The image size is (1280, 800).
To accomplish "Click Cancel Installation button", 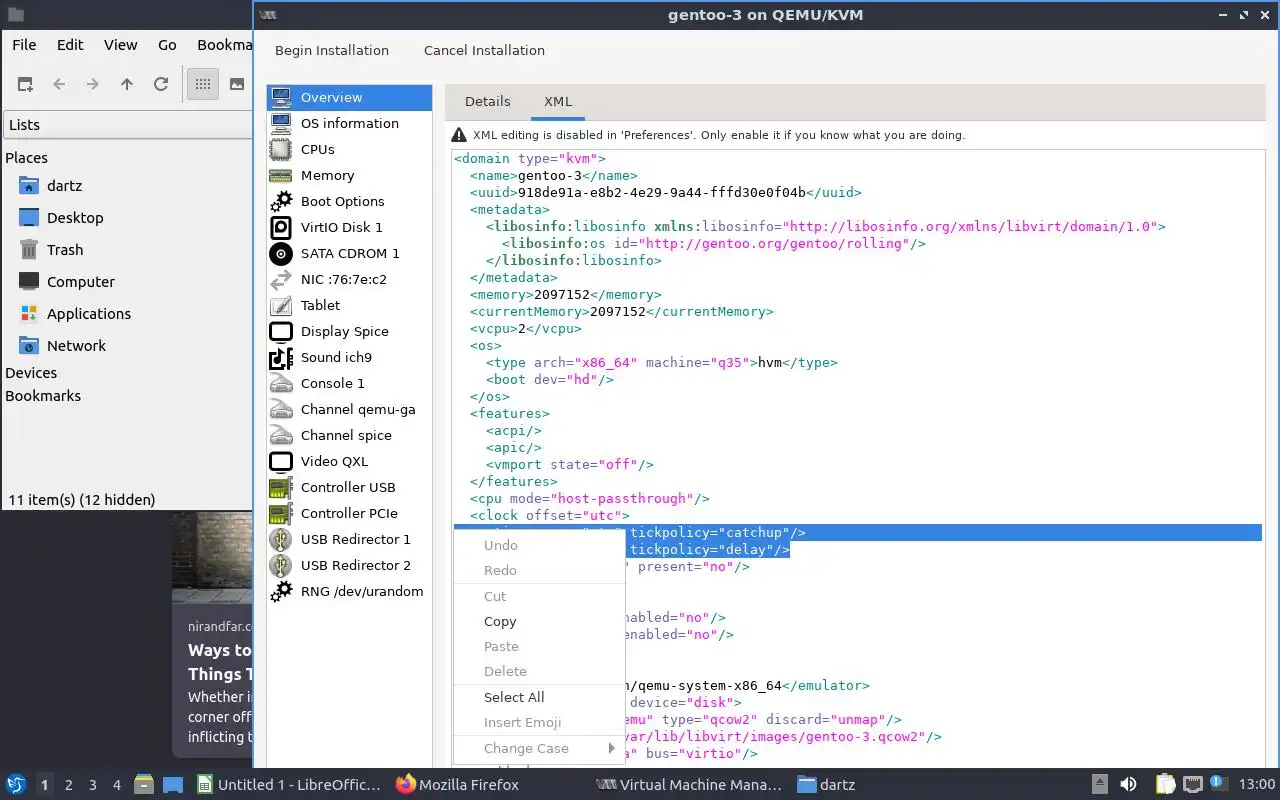I will (x=484, y=50).
